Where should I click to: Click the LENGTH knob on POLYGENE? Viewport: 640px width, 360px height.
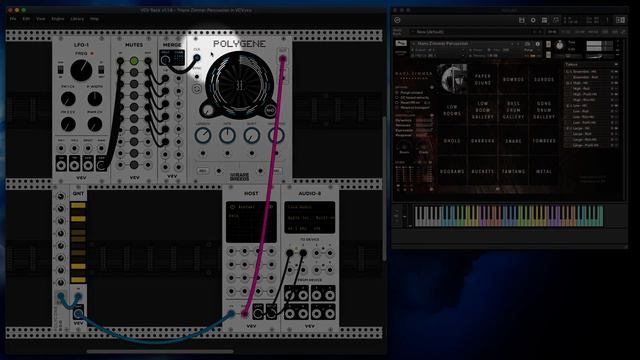pyautogui.click(x=203, y=135)
